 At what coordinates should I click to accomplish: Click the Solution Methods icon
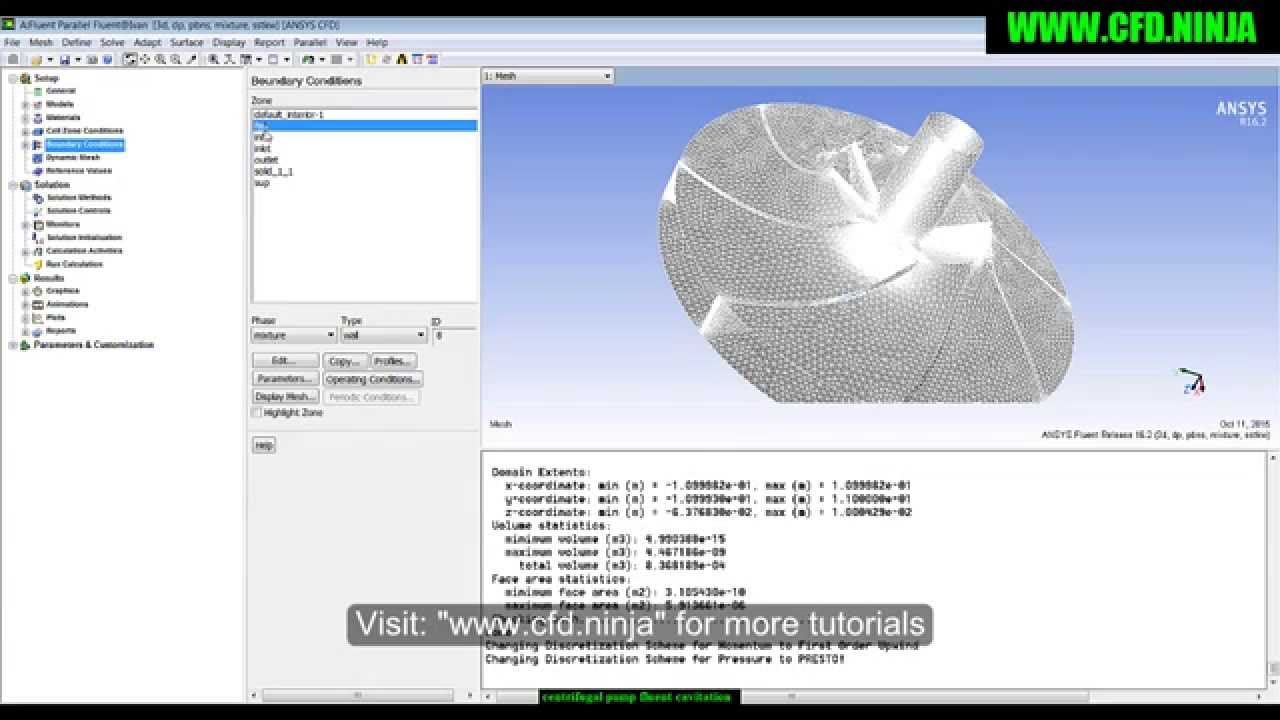tap(38, 198)
